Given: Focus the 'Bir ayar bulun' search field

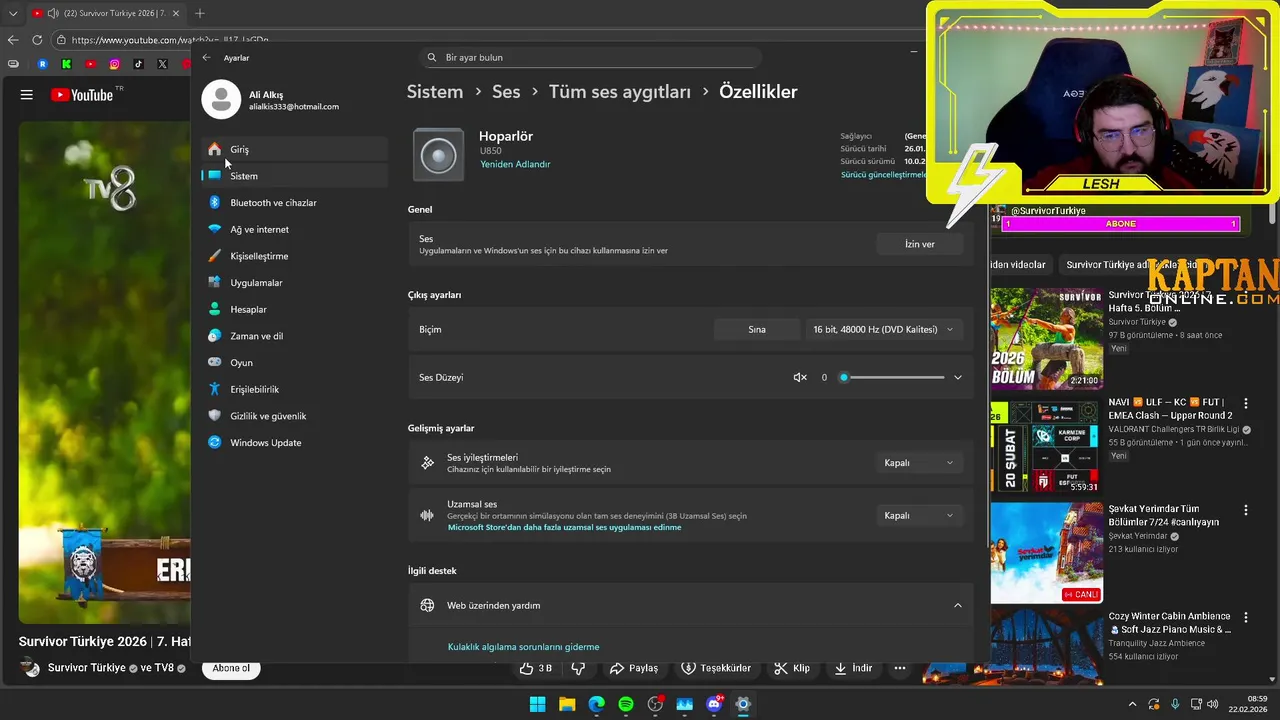Looking at the screenshot, I should click(591, 58).
